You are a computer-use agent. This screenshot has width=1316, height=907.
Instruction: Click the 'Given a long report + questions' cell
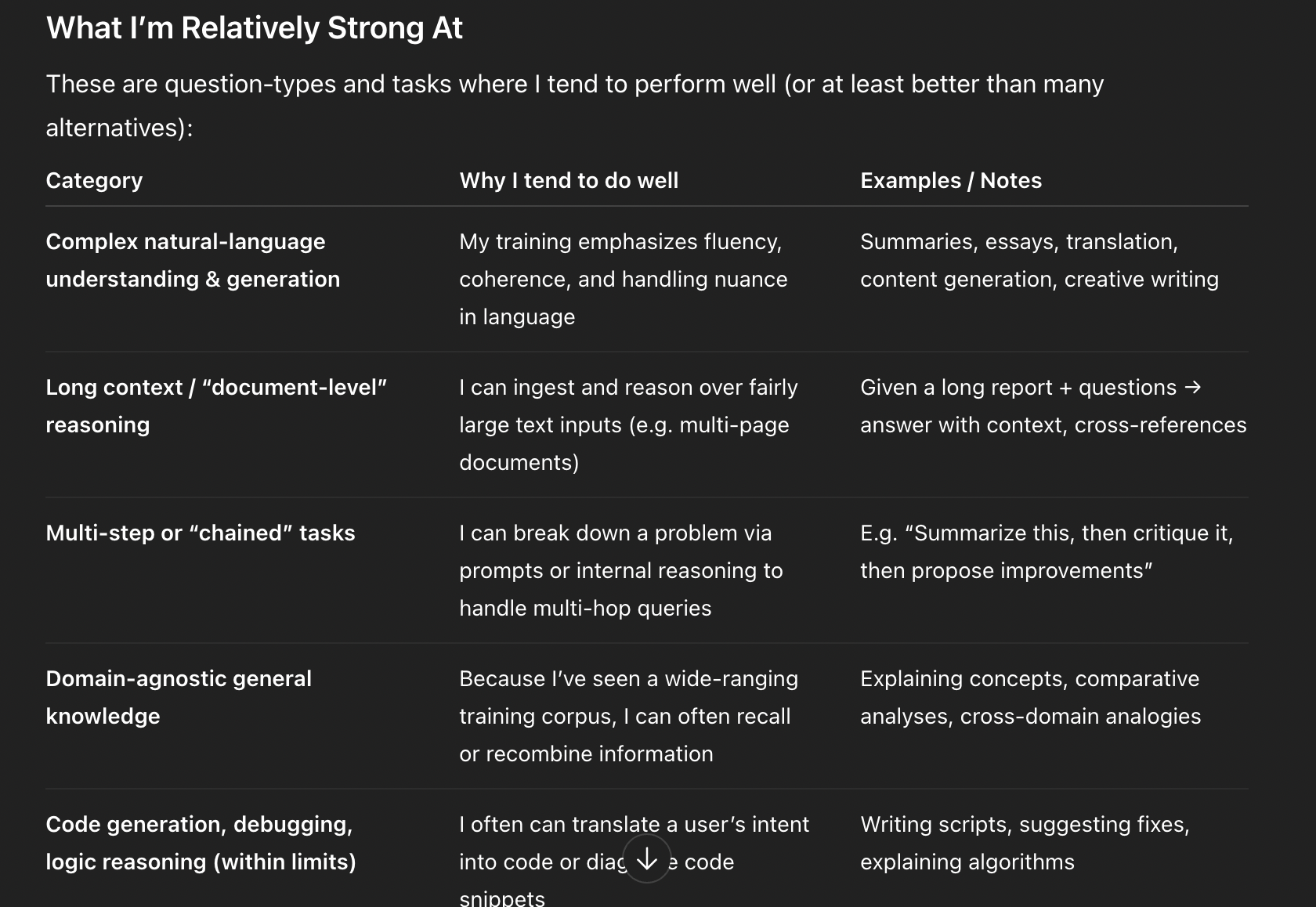pyautogui.click(x=1054, y=406)
